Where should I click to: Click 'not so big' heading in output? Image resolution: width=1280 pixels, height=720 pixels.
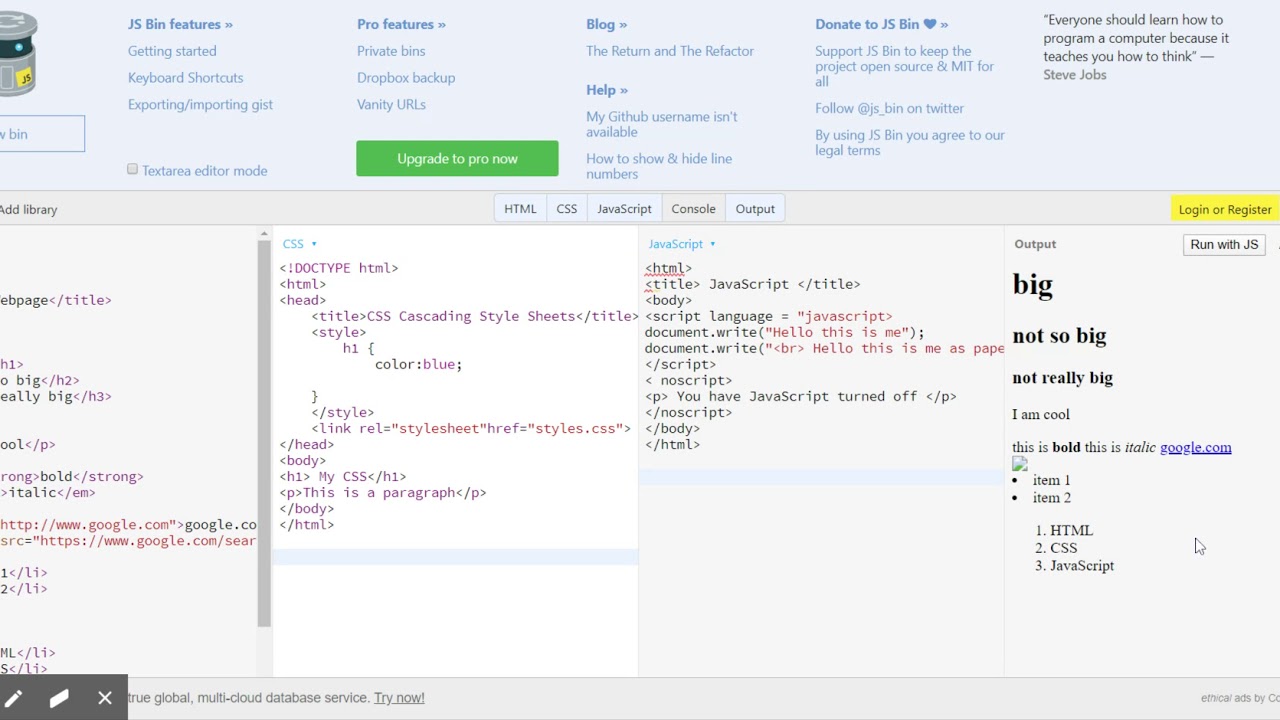pyautogui.click(x=1059, y=336)
